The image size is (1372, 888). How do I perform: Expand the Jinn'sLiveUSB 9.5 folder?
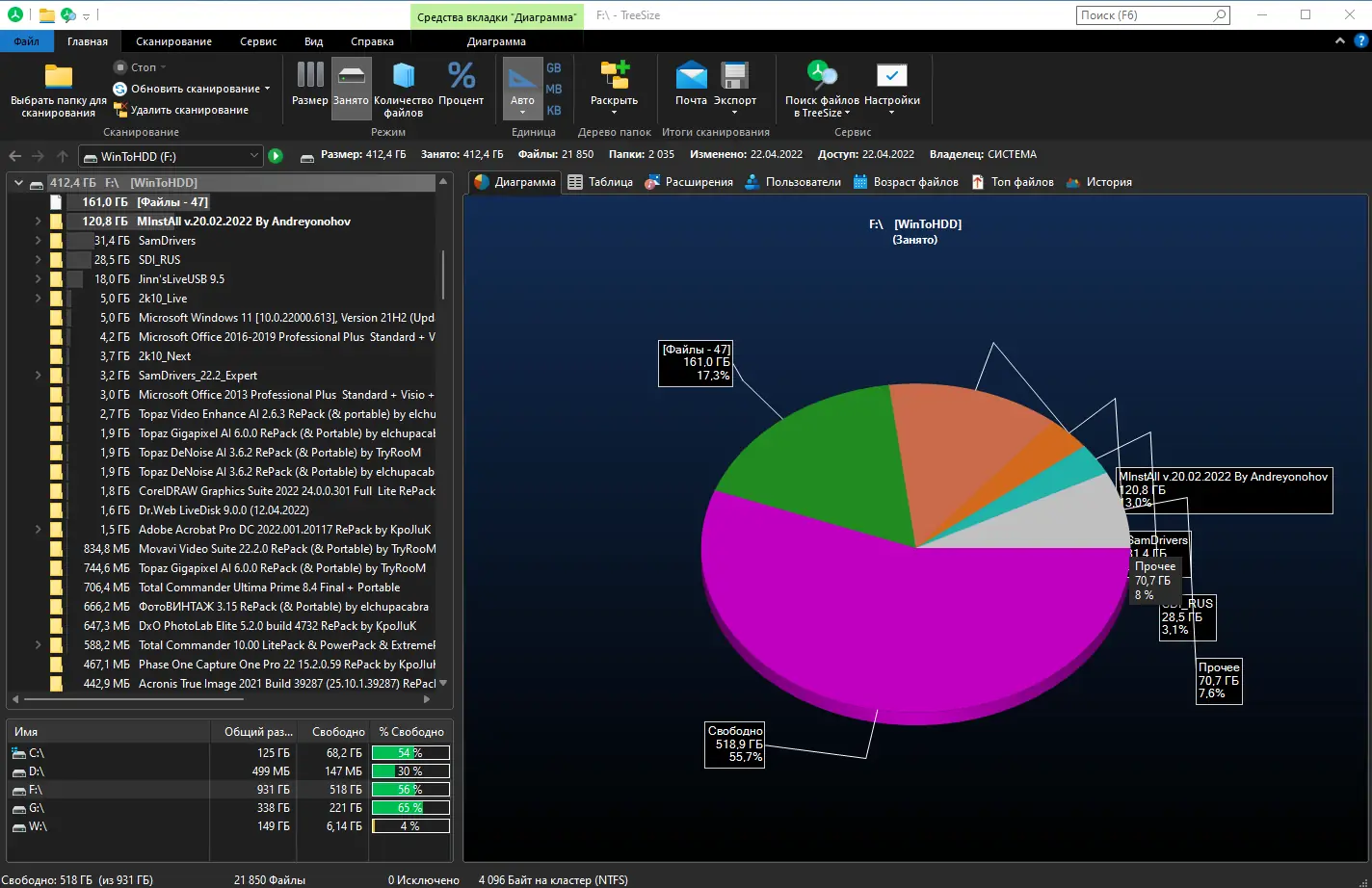tap(38, 279)
